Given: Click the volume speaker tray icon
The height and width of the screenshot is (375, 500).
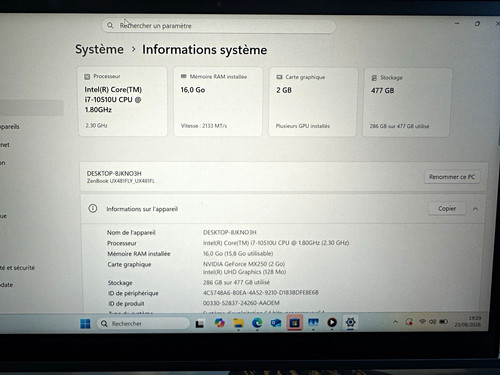Looking at the screenshot, I should coord(432,322).
